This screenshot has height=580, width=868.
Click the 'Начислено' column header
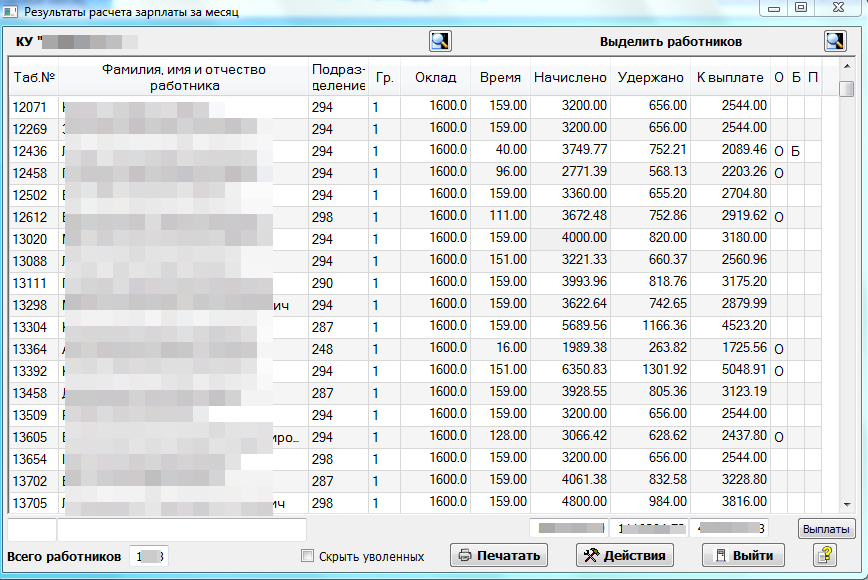(569, 78)
